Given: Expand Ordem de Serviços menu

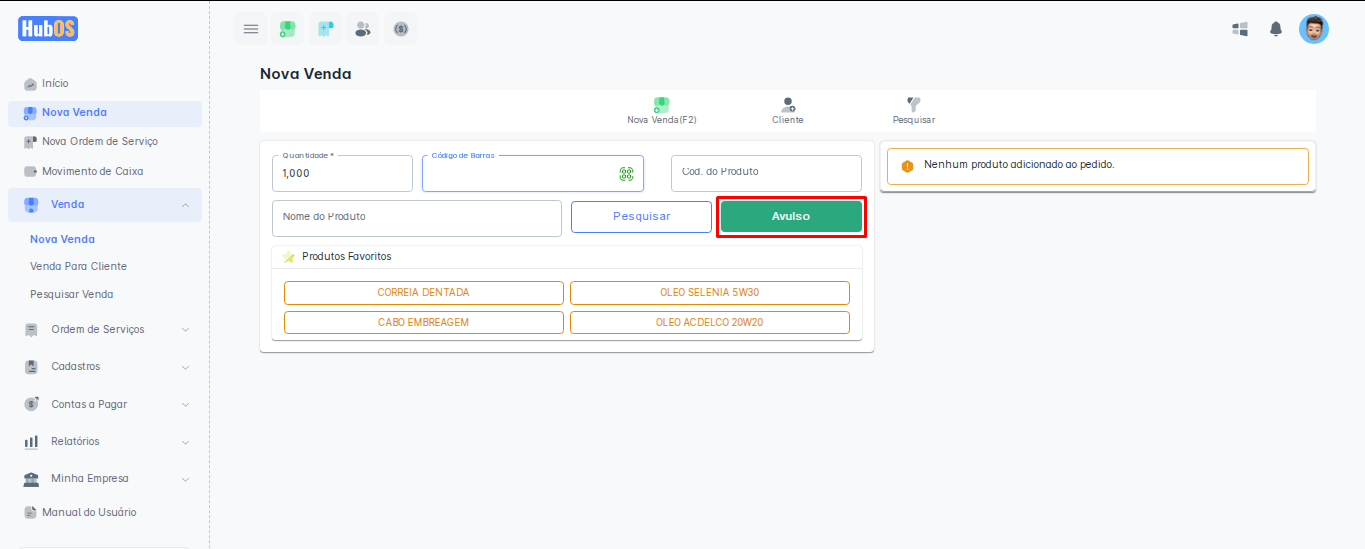Looking at the screenshot, I should pyautogui.click(x=185, y=330).
